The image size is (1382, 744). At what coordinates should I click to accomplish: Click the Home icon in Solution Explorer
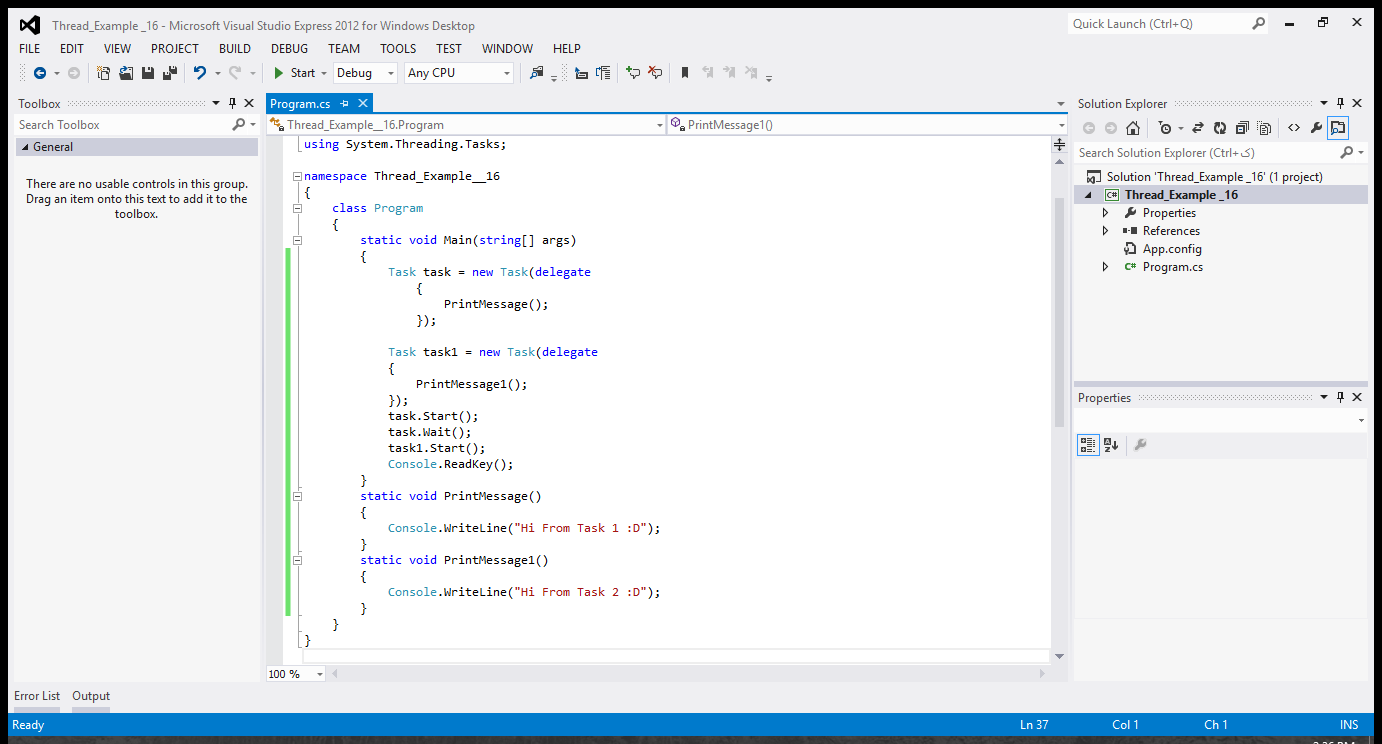1133,128
